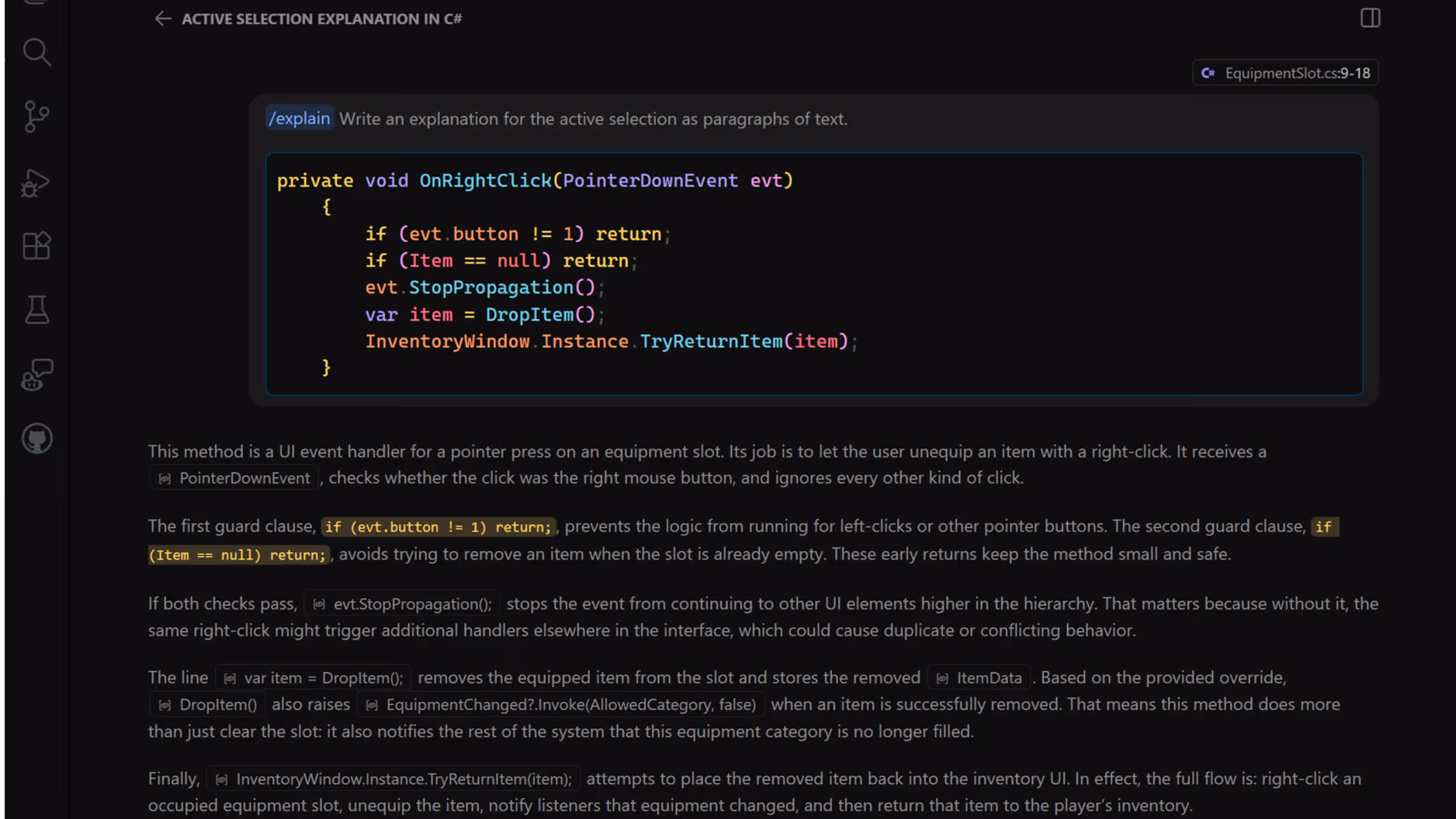1456x819 pixels.
Task: Open EquipmentSlot.cs:9-18 file reference
Action: pos(1285,73)
